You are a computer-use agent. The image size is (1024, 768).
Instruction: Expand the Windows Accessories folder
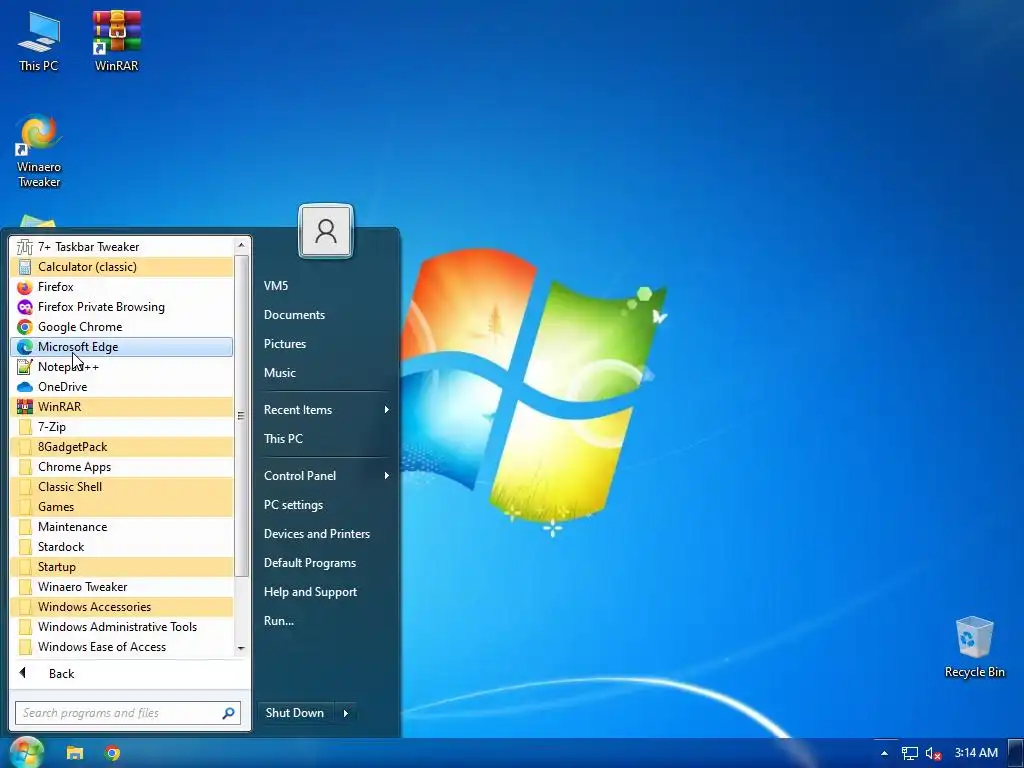click(122, 607)
